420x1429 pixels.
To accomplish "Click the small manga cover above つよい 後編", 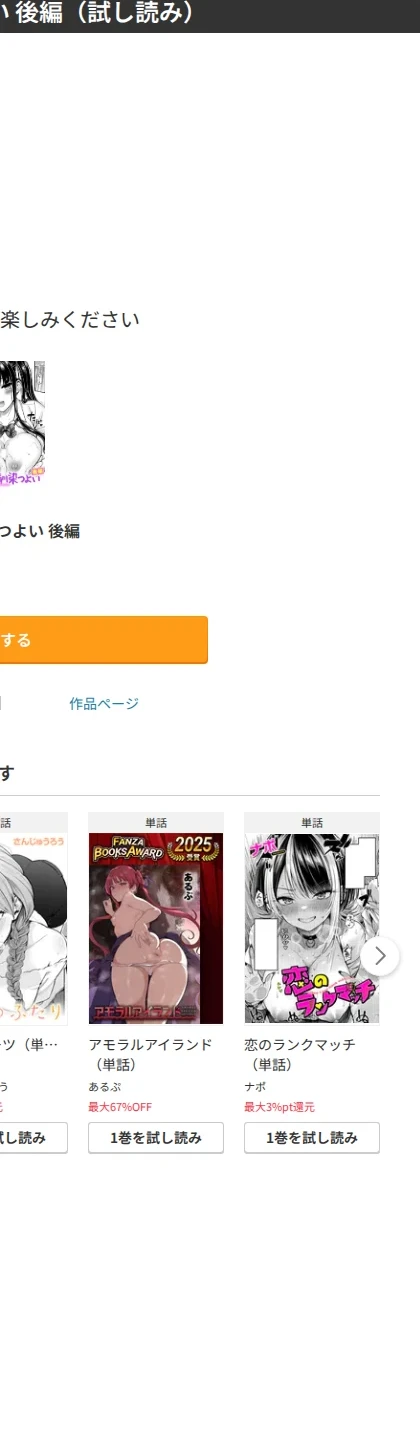I will [22, 424].
